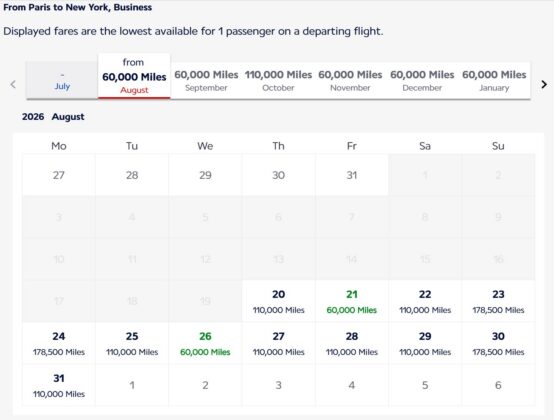This screenshot has height=420, width=554.
Task: Switch to the November month tab
Action: [x=350, y=81]
